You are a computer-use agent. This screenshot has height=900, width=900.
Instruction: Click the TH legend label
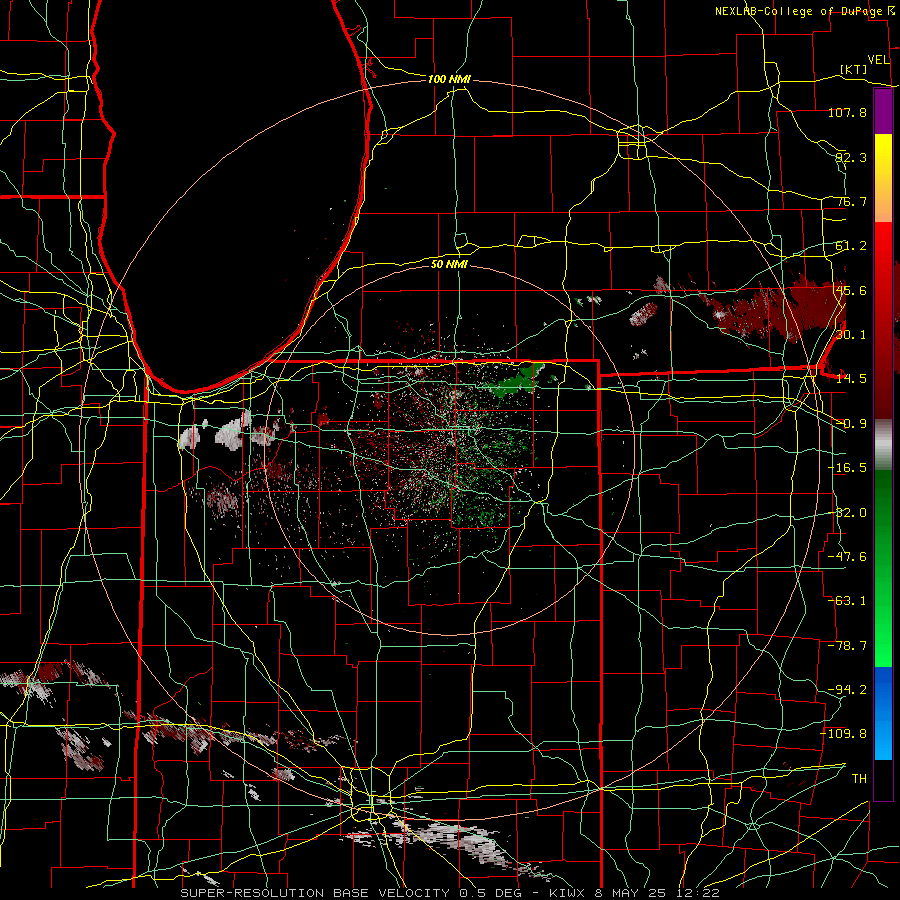point(859,779)
